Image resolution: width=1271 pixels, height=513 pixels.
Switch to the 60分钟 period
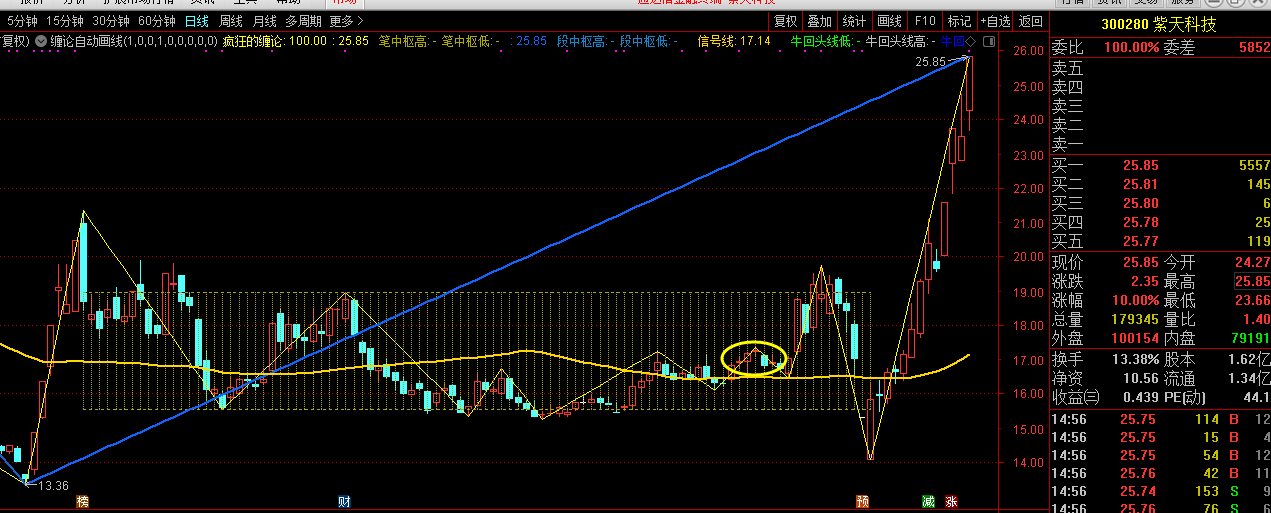point(156,21)
